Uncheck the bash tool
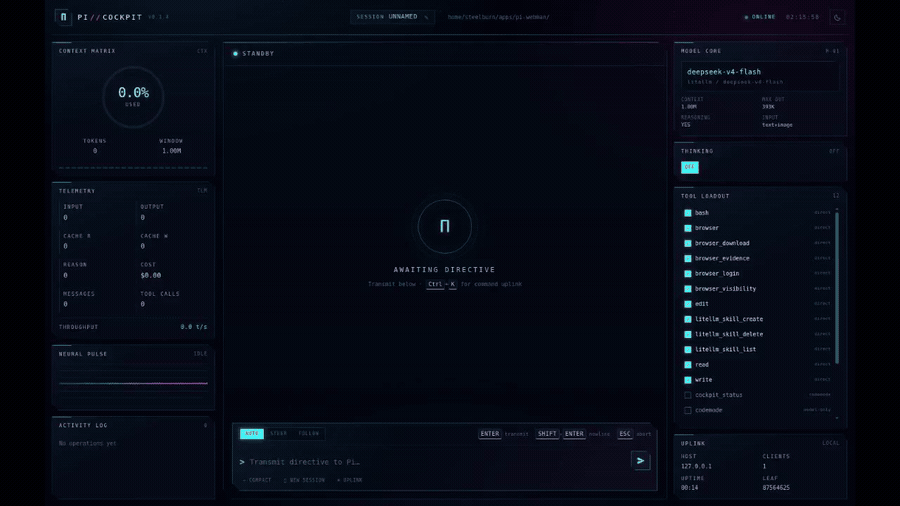The image size is (900, 506). tap(688, 213)
